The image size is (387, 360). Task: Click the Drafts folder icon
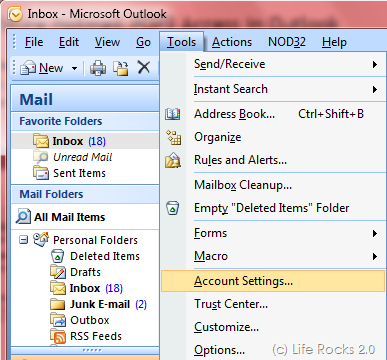58,272
